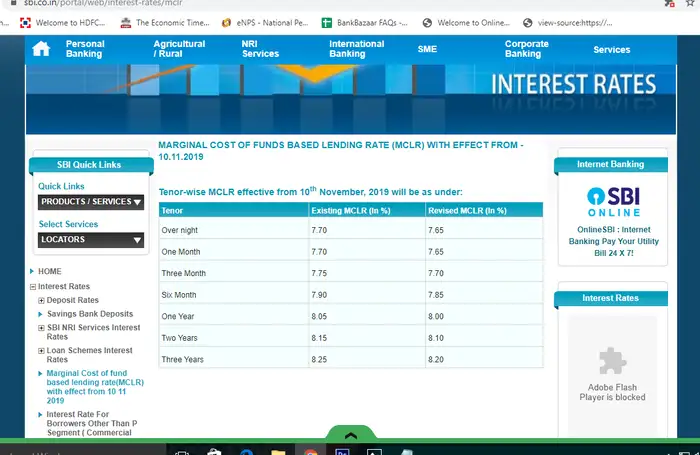Image resolution: width=700 pixels, height=455 pixels.
Task: Expand the SBI NRI Services Interest Rates item
Action: 41,328
